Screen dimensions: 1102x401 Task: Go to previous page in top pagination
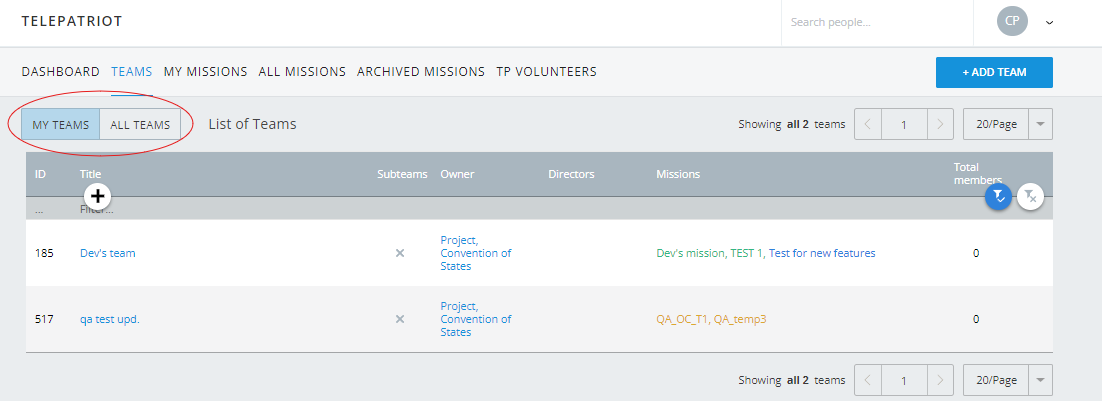pos(868,125)
